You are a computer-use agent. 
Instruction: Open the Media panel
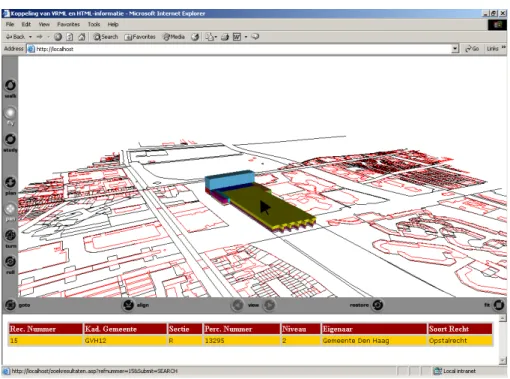[x=174, y=37]
